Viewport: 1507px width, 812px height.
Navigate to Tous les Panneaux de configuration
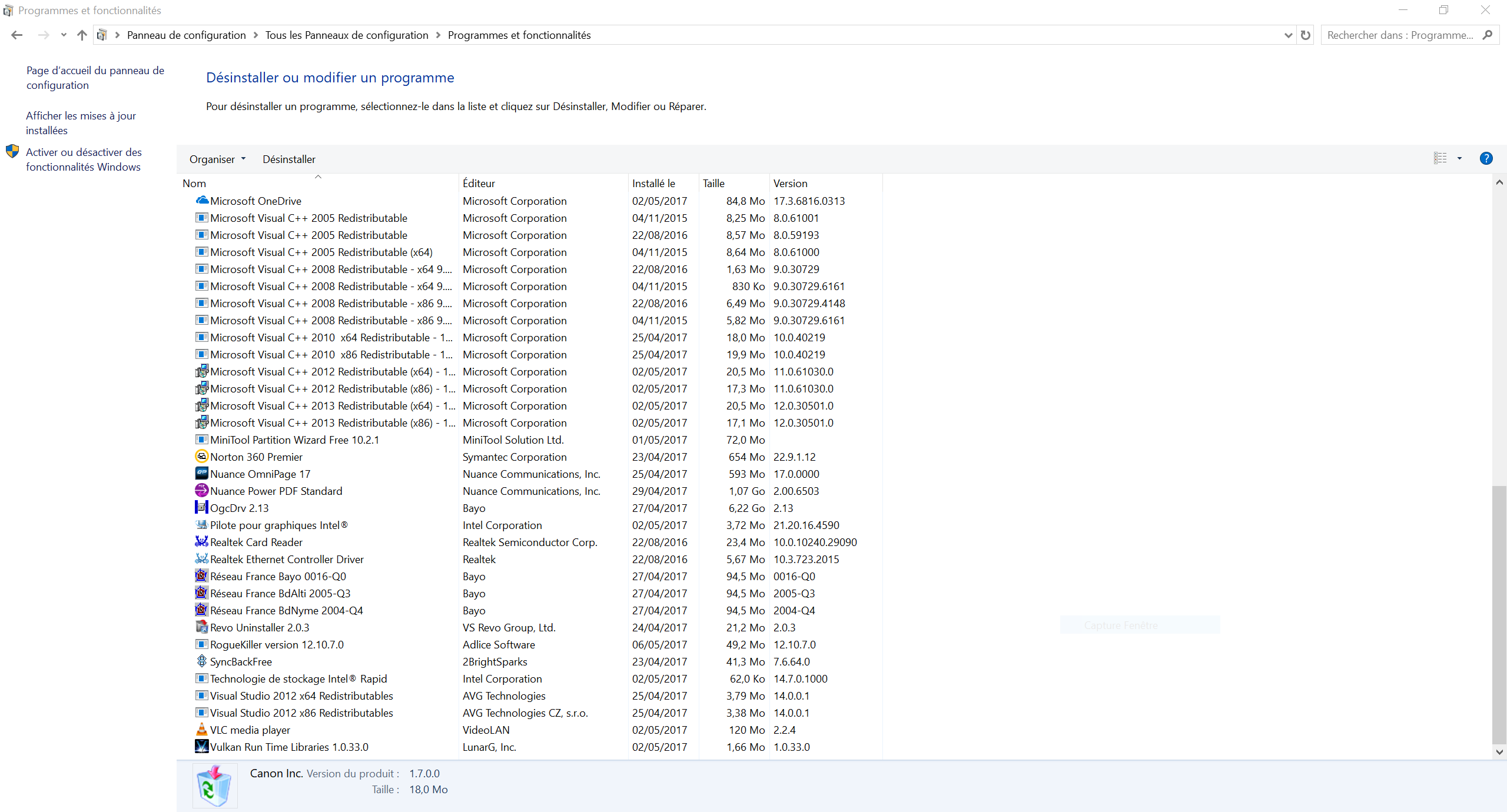tap(347, 35)
